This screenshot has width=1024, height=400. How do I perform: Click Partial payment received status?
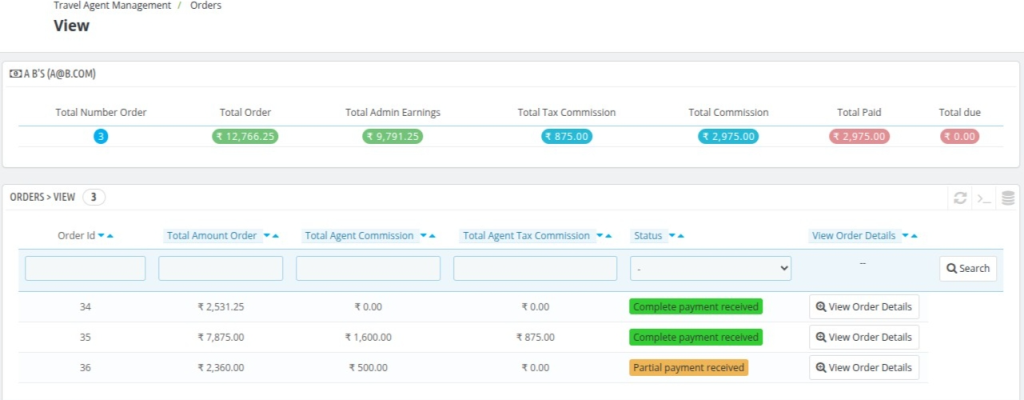[689, 367]
